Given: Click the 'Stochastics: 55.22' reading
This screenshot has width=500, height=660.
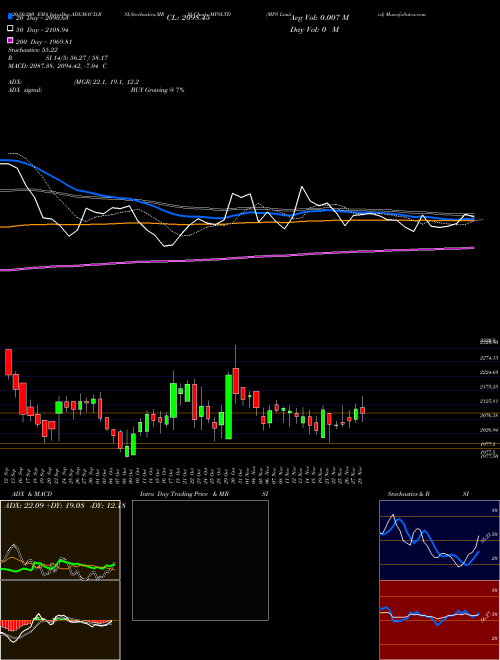Looking at the screenshot, I should click(x=33, y=50).
